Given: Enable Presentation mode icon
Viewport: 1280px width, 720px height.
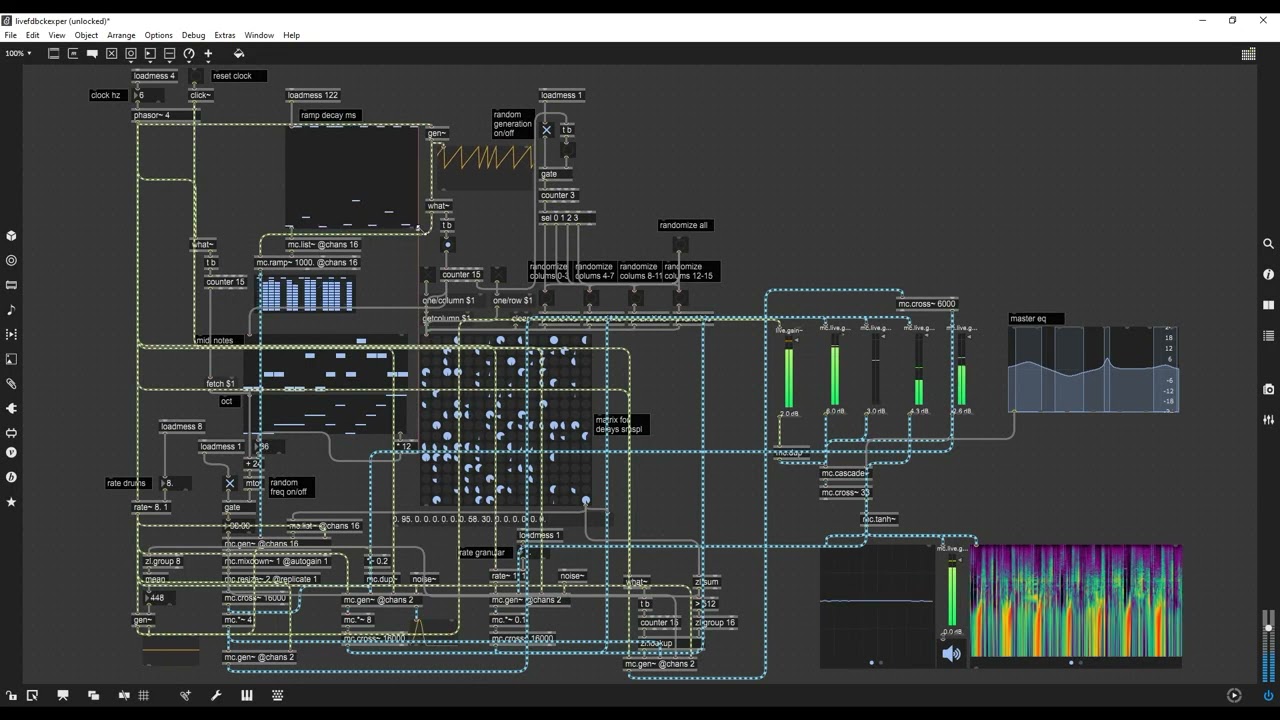Looking at the screenshot, I should pyautogui.click(x=63, y=695).
